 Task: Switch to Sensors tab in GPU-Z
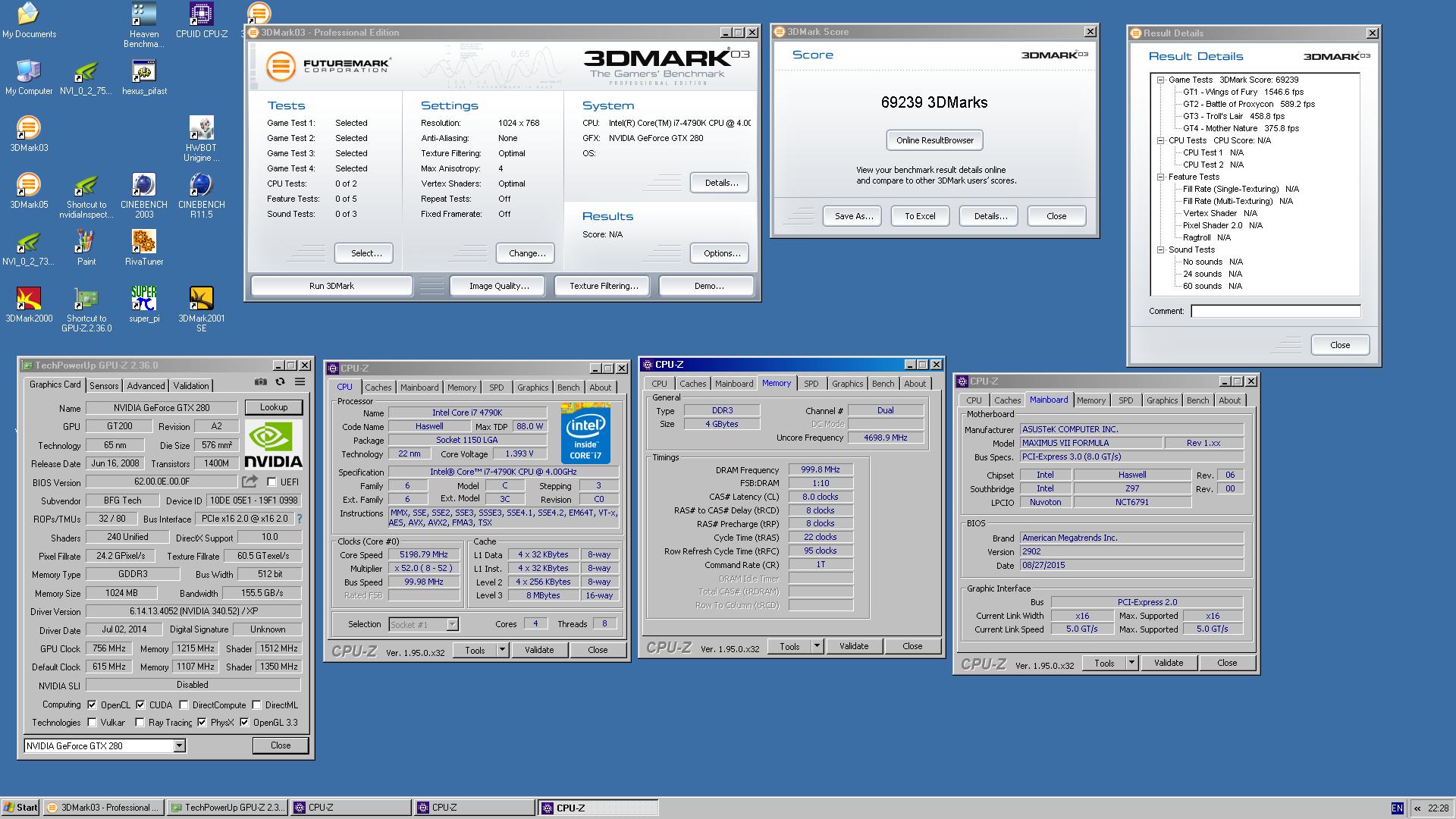click(x=104, y=386)
